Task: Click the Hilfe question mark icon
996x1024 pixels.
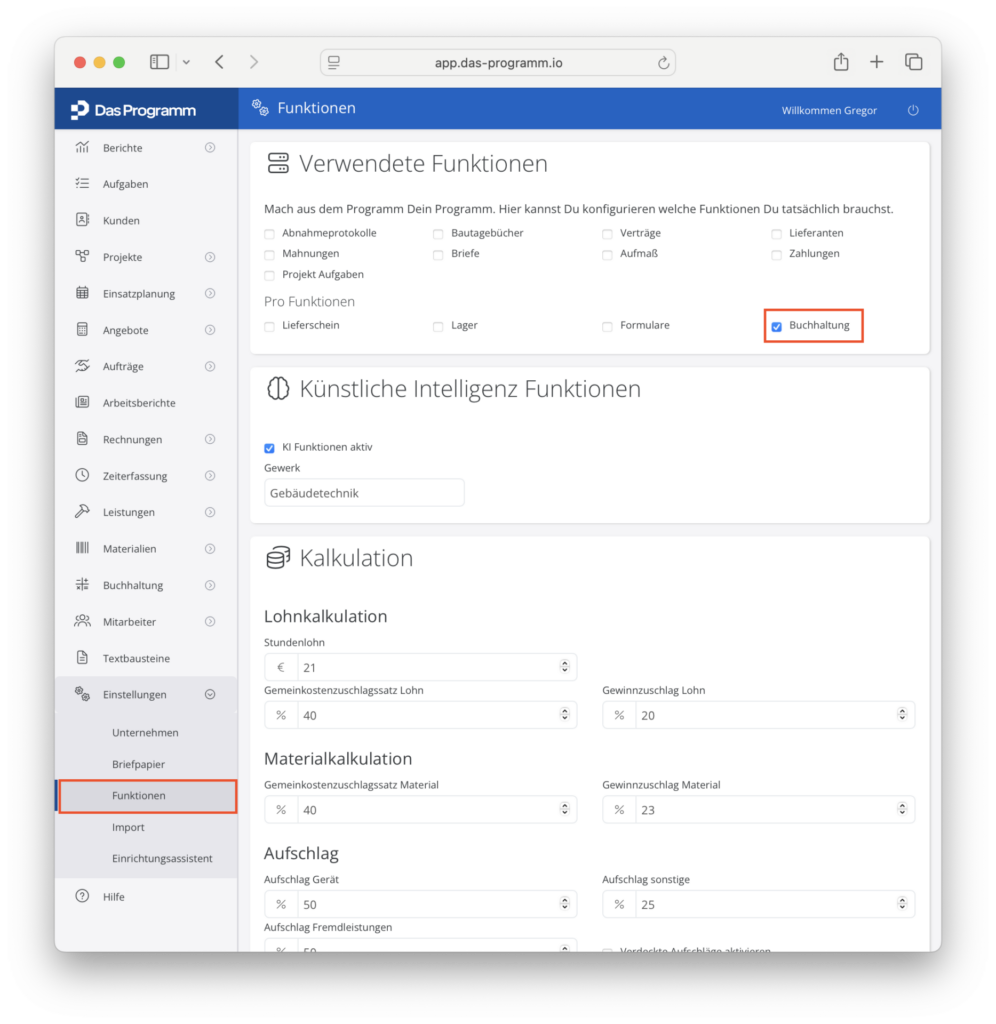Action: (x=82, y=895)
